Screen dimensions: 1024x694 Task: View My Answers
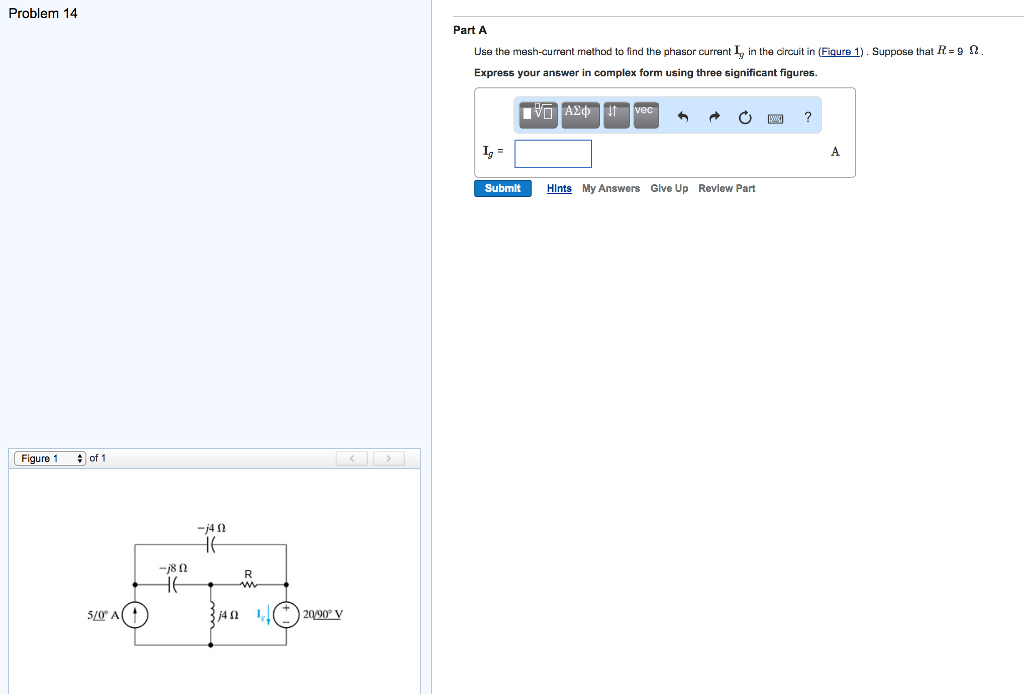point(611,188)
